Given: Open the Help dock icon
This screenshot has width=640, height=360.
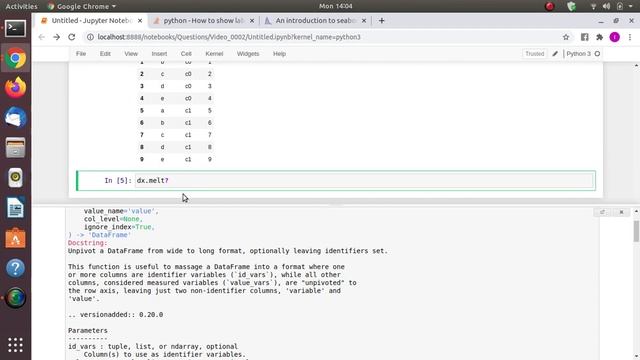Looking at the screenshot, I should coord(15,268).
